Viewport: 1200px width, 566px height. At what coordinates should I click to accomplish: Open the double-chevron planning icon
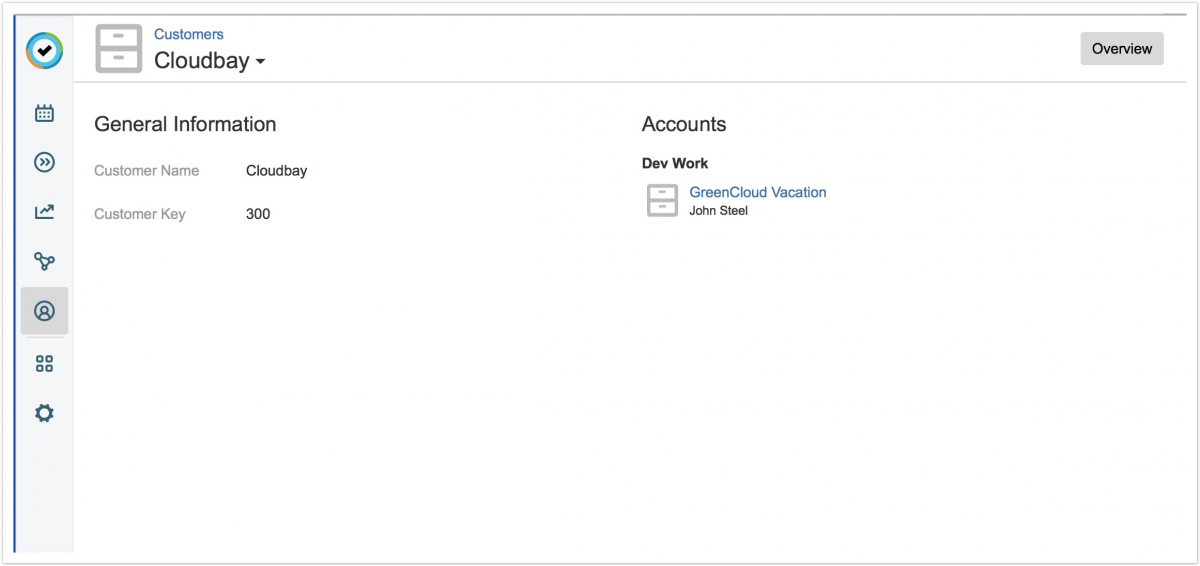coord(44,162)
